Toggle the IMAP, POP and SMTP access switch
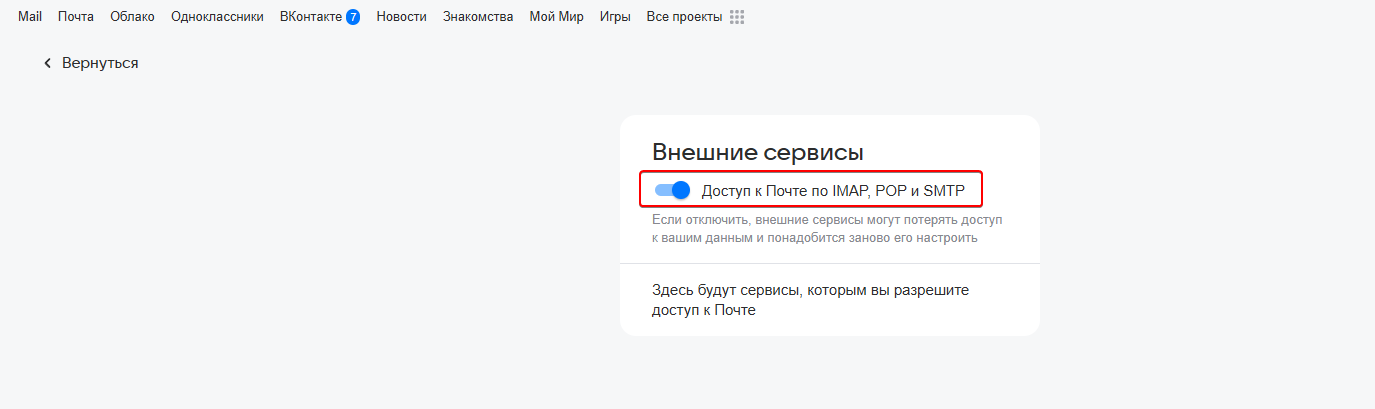The height and width of the screenshot is (409, 1375). pos(672,190)
